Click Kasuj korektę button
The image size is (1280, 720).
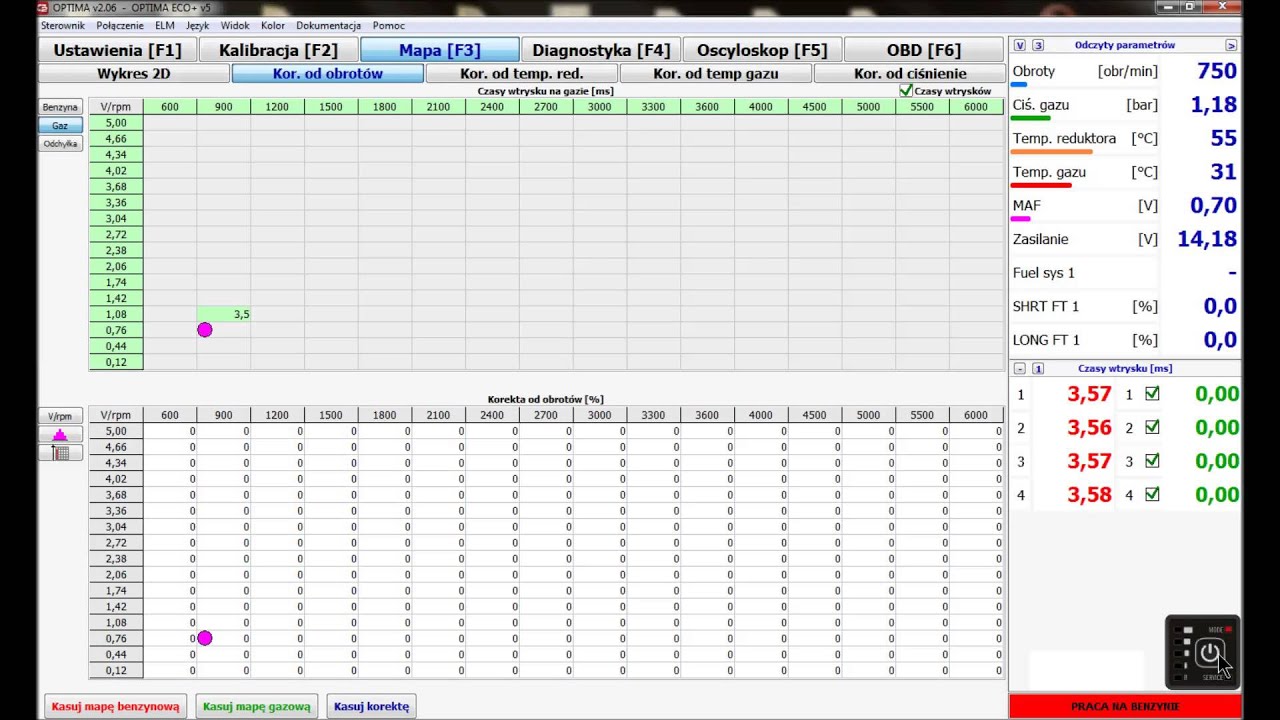(372, 706)
